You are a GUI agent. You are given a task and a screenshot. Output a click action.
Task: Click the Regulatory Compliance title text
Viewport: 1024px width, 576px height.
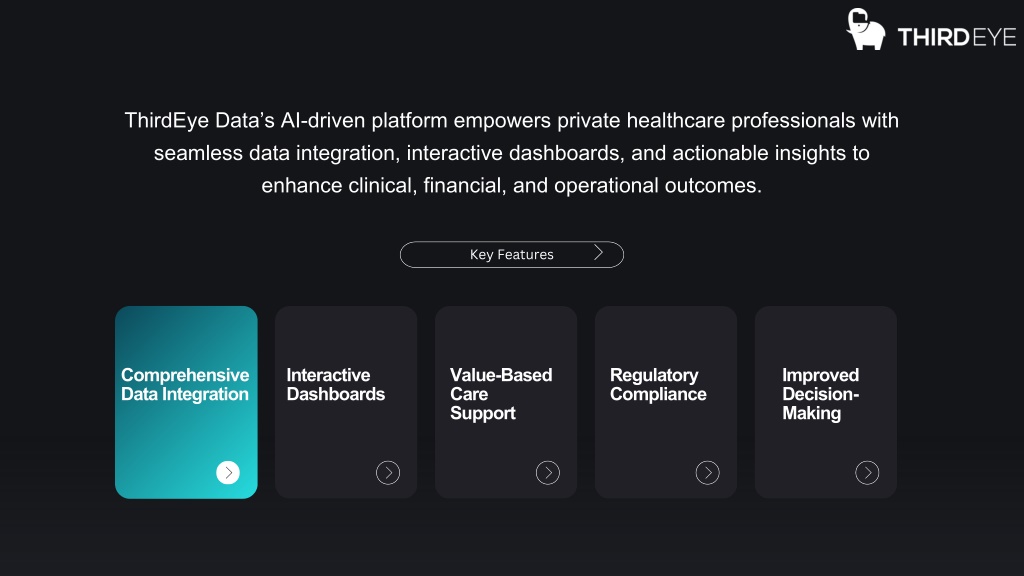(x=658, y=385)
